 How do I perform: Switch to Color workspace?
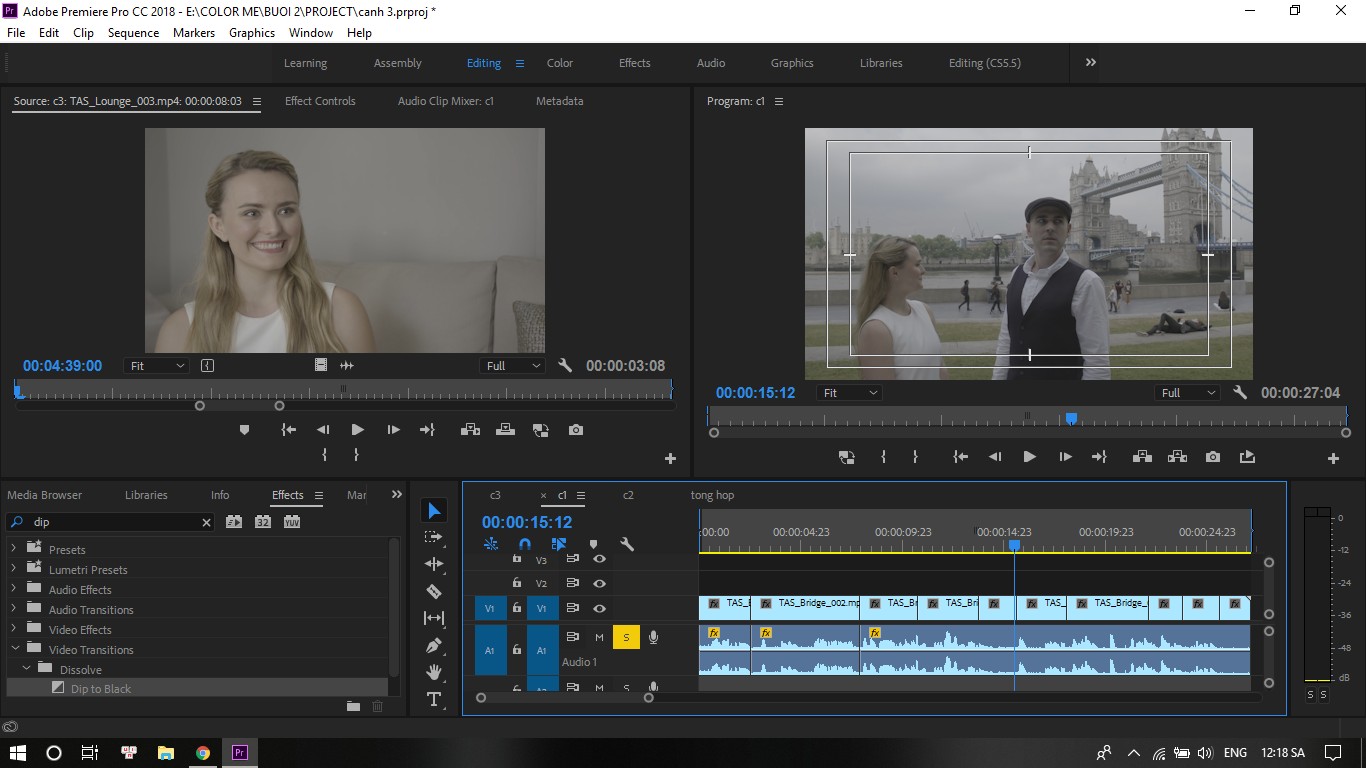click(x=560, y=63)
